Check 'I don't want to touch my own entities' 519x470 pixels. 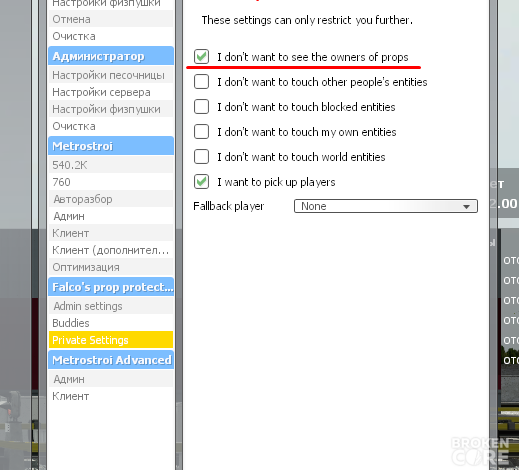pyautogui.click(x=201, y=132)
